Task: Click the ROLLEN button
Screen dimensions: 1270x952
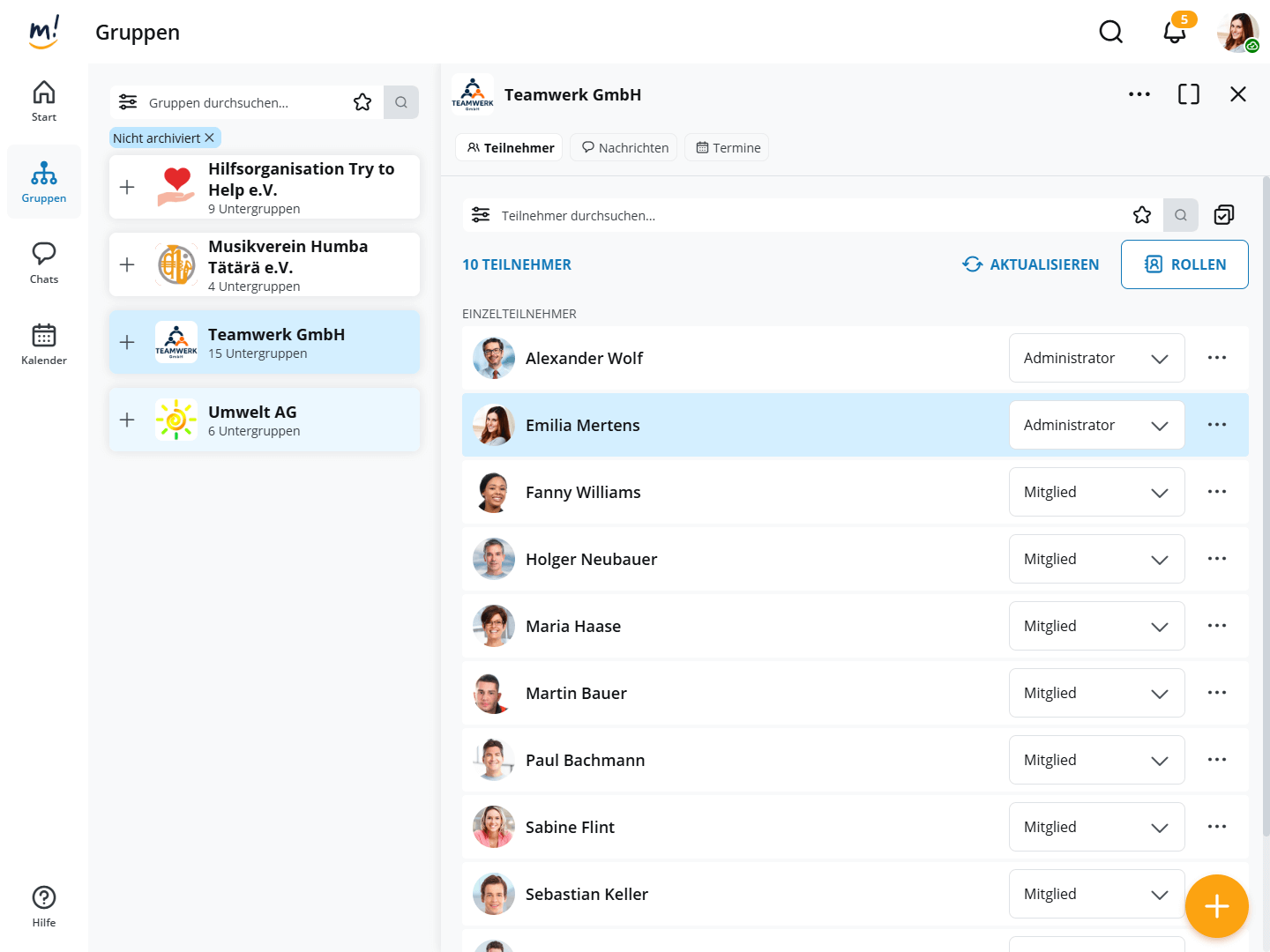Action: tap(1184, 264)
